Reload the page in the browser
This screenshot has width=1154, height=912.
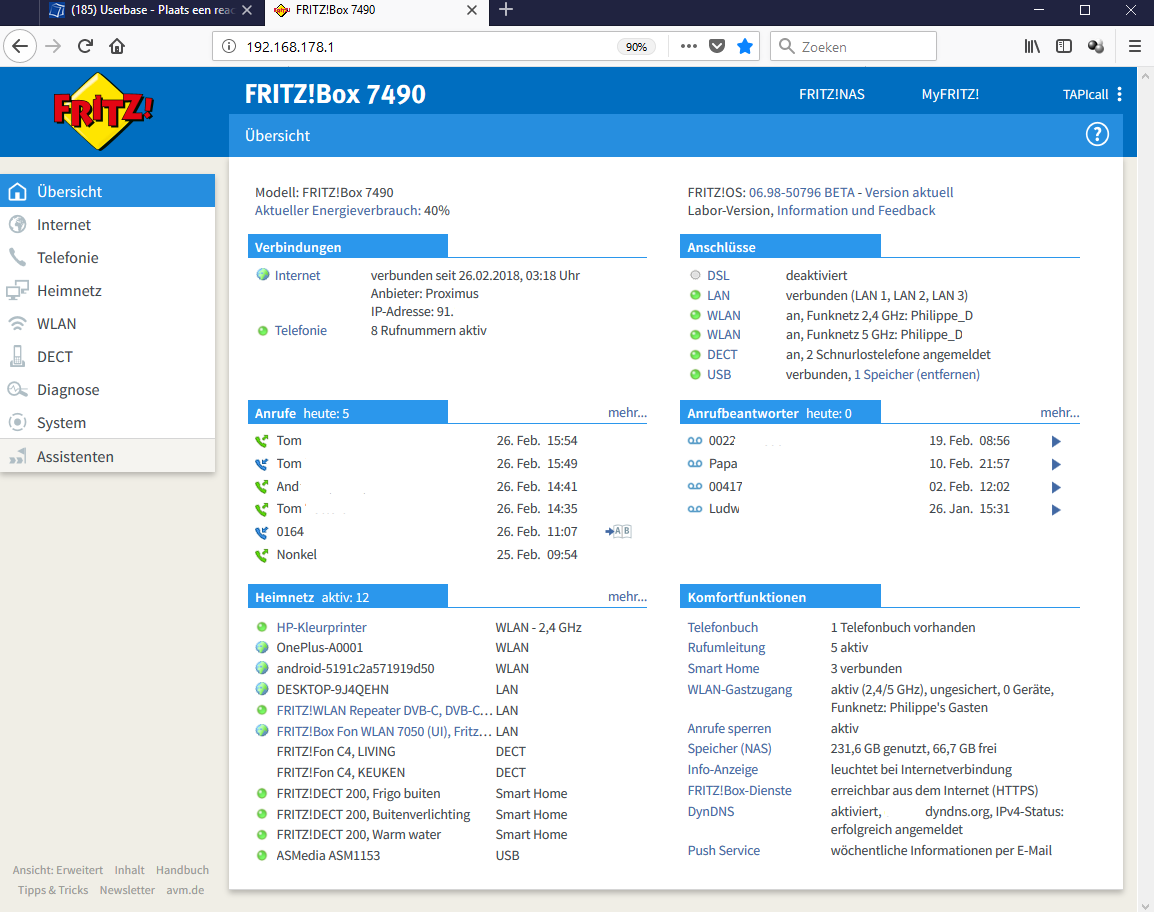(85, 46)
